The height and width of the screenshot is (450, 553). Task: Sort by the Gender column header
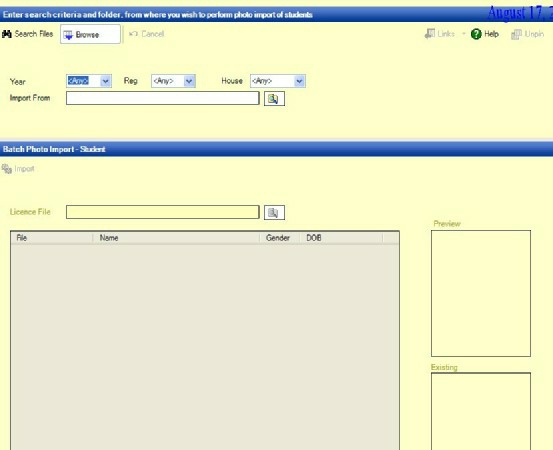coord(280,238)
